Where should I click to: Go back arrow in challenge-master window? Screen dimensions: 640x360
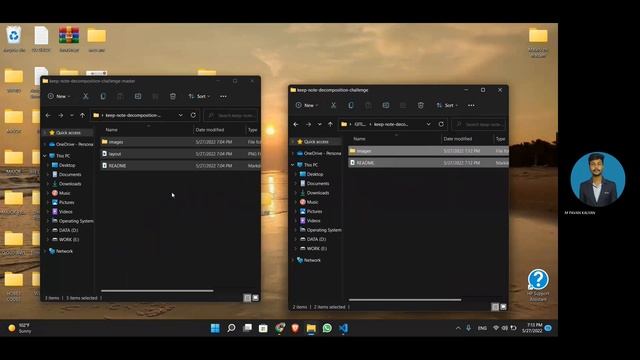pos(48,116)
